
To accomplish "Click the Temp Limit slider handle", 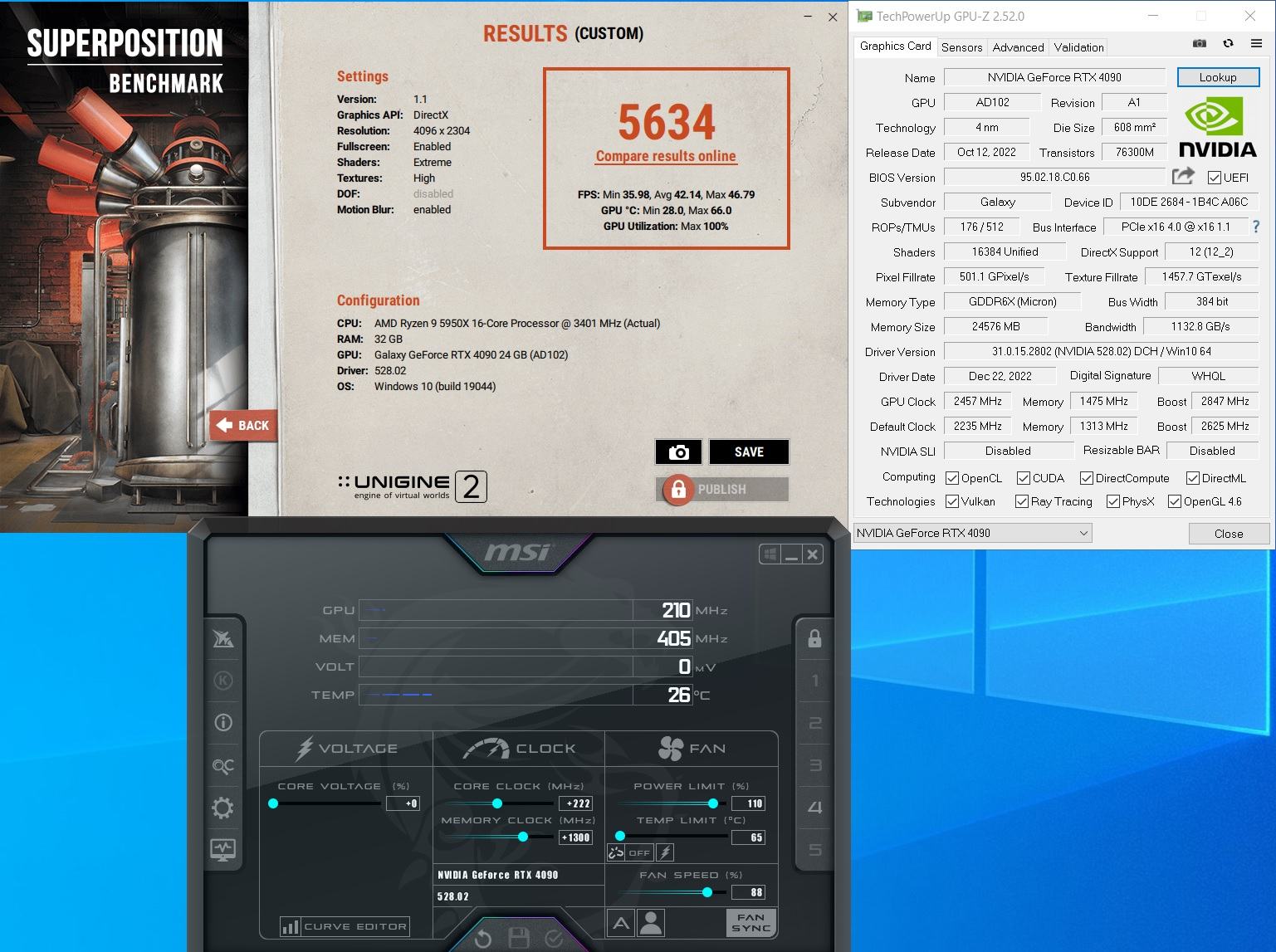I will tap(620, 837).
